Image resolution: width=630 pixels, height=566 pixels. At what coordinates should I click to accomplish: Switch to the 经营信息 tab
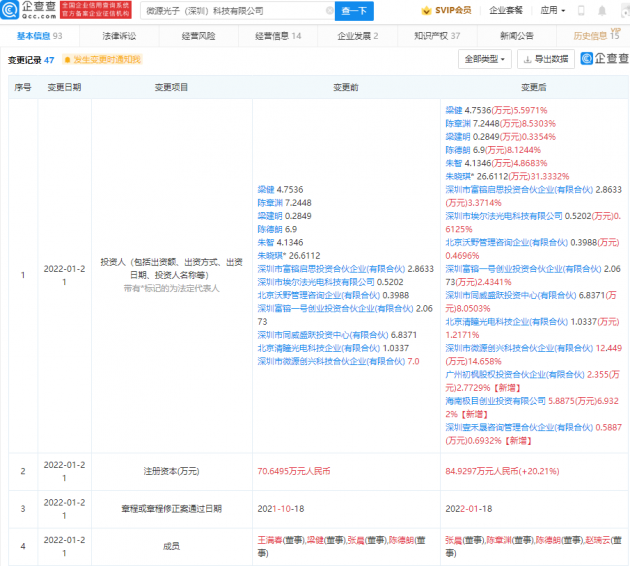(x=278, y=36)
